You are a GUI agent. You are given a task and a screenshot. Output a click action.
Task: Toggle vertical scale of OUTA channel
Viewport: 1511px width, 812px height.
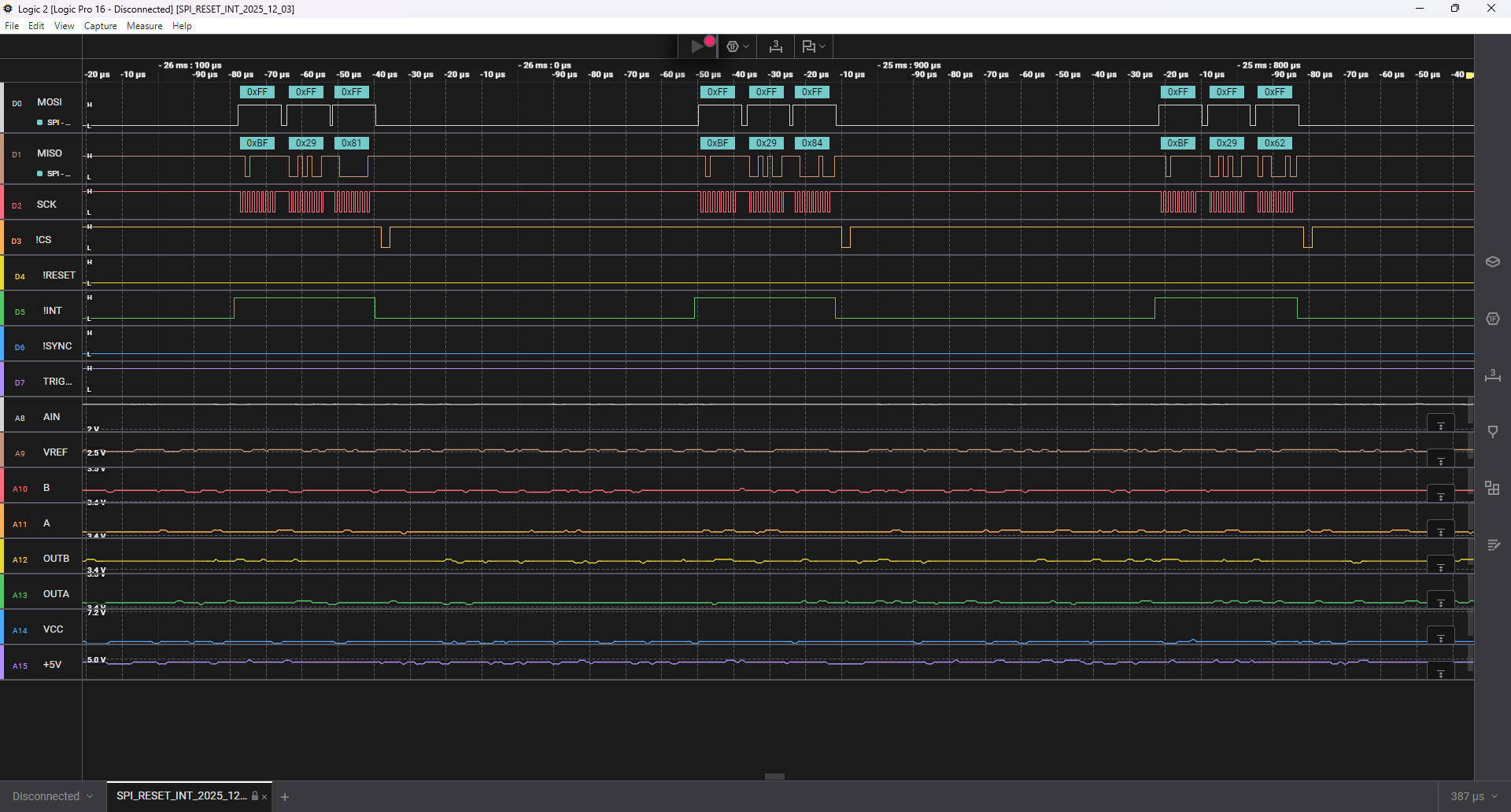tap(1441, 601)
